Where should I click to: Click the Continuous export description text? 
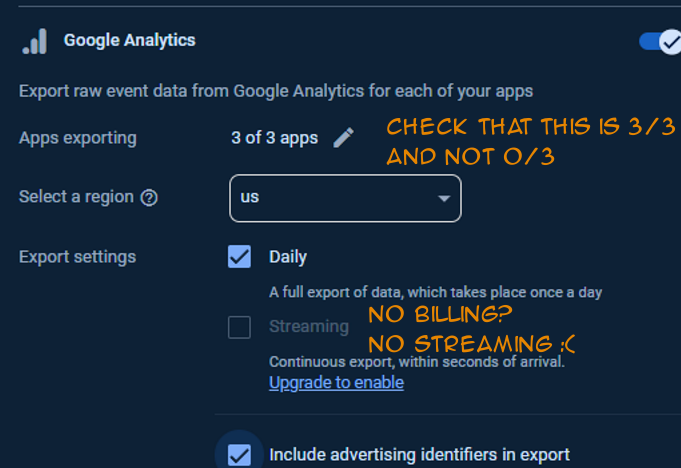click(417, 362)
